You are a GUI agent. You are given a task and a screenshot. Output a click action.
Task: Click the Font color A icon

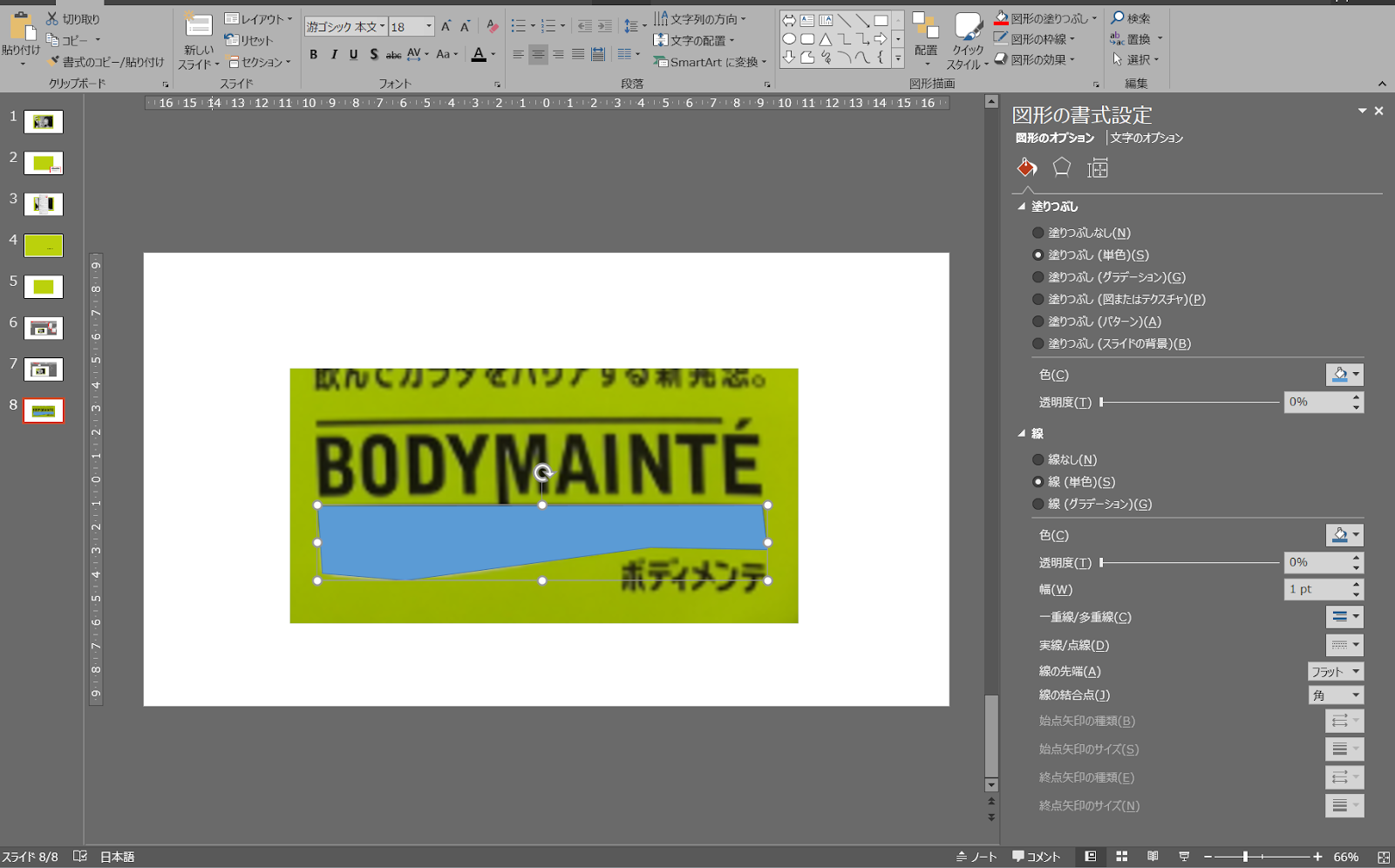tap(479, 54)
